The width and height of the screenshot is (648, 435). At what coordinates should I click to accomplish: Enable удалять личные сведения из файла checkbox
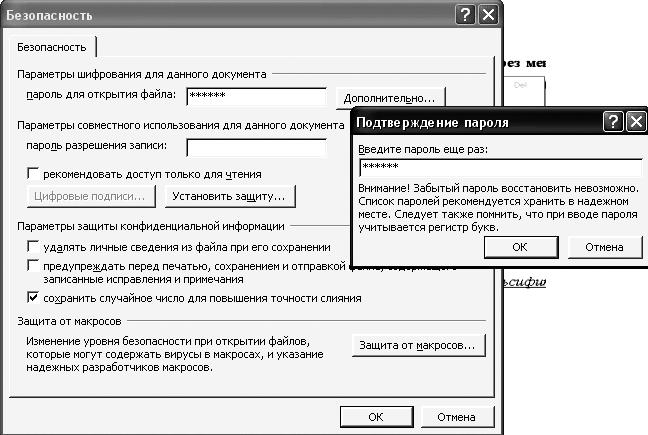coord(33,247)
